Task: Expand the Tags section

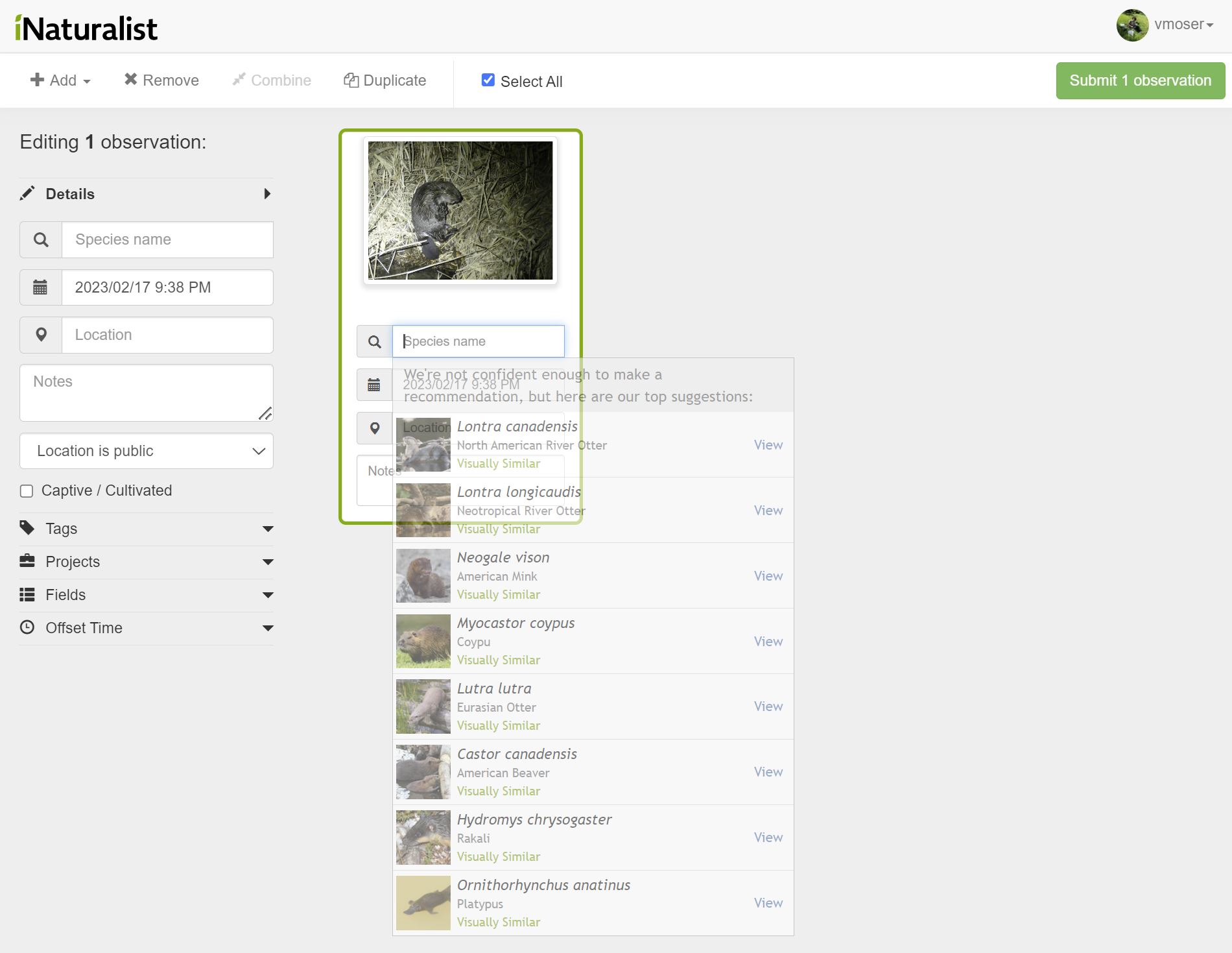Action: tap(147, 529)
